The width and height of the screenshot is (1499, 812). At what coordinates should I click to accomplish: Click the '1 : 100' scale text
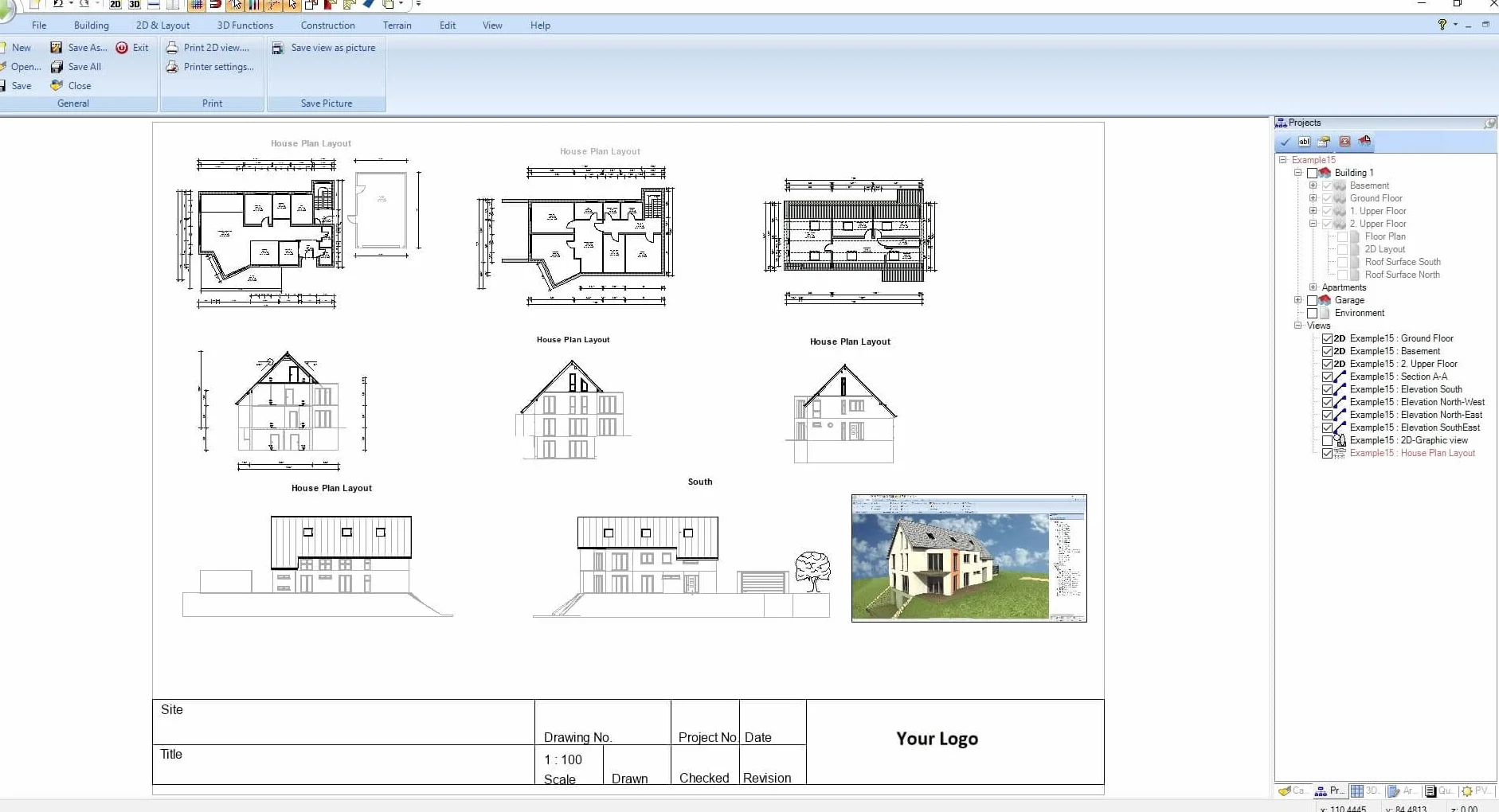click(563, 759)
